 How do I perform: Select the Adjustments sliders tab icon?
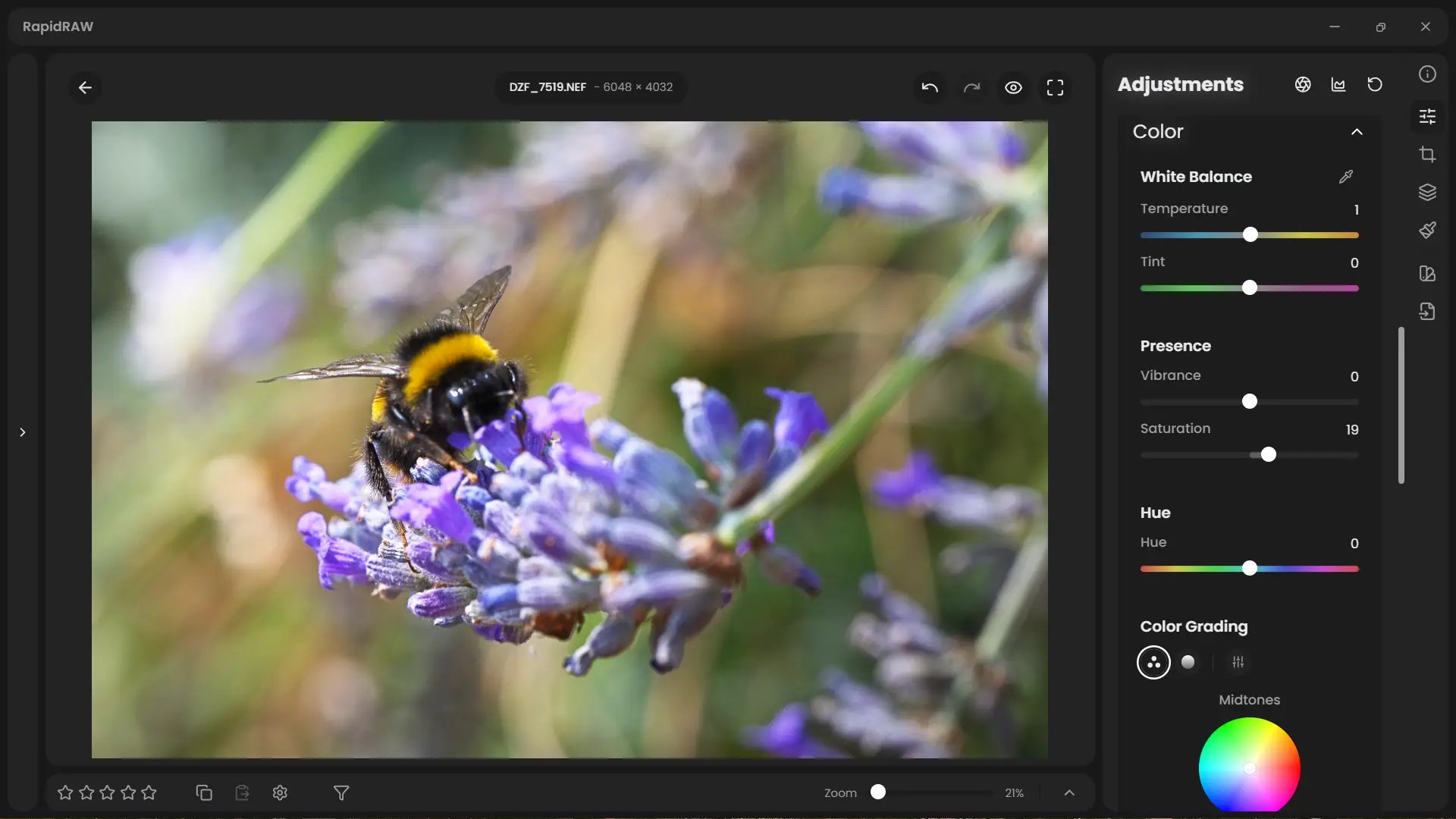click(x=1427, y=116)
